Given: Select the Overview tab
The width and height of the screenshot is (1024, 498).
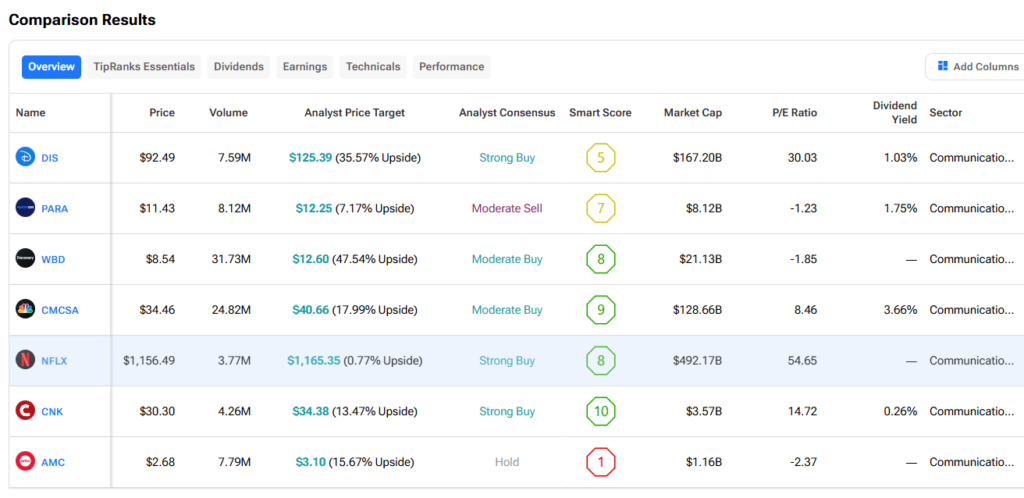Looking at the screenshot, I should (x=52, y=67).
